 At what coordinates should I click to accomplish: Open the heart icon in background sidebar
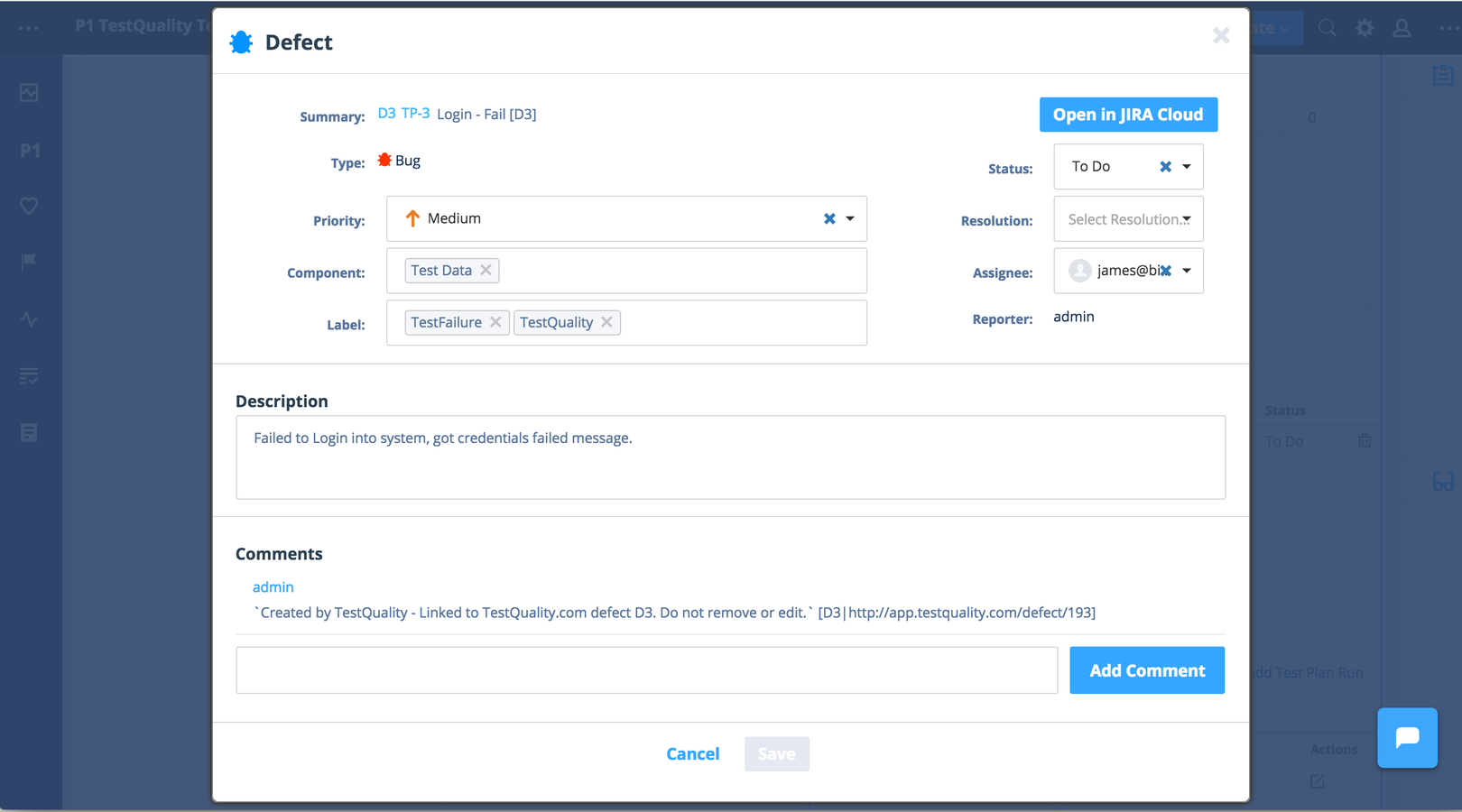29,206
